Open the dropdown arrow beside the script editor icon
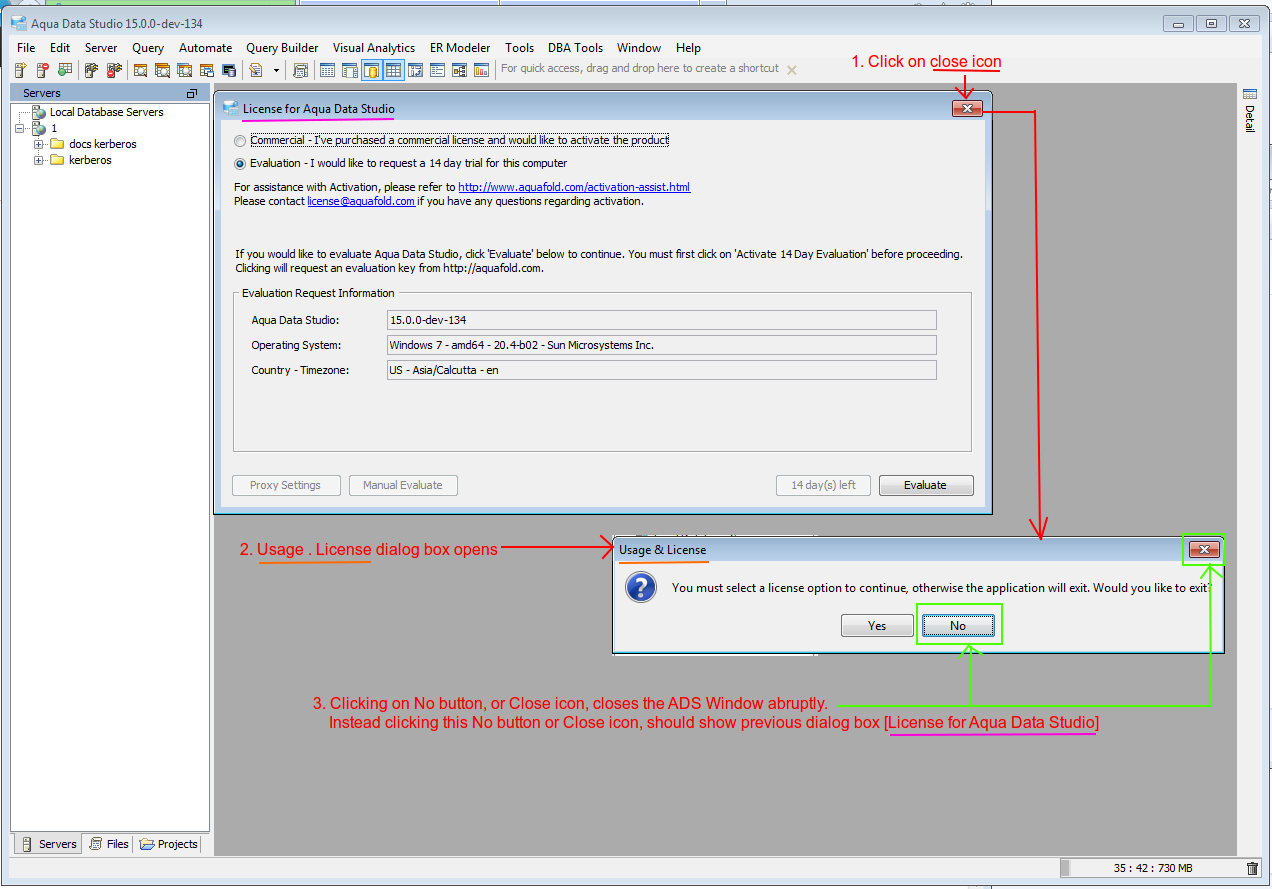The width and height of the screenshot is (1272, 889). coord(276,70)
